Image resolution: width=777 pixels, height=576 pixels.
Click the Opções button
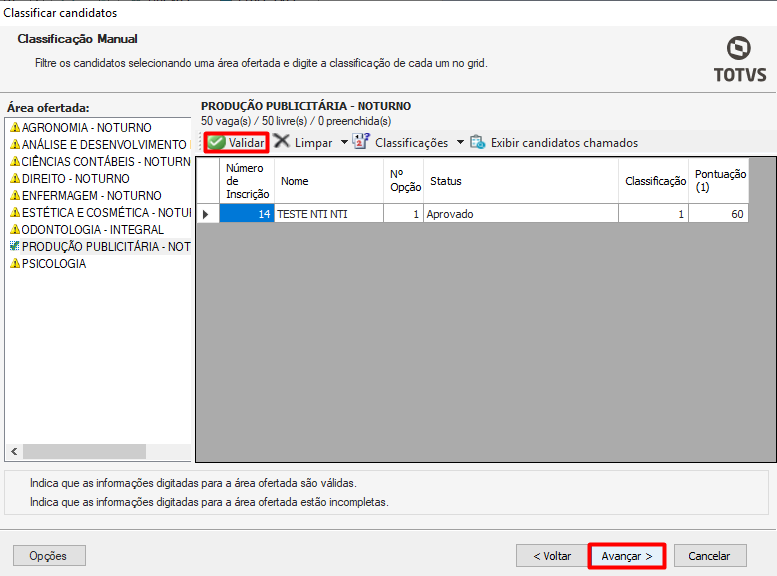49,556
